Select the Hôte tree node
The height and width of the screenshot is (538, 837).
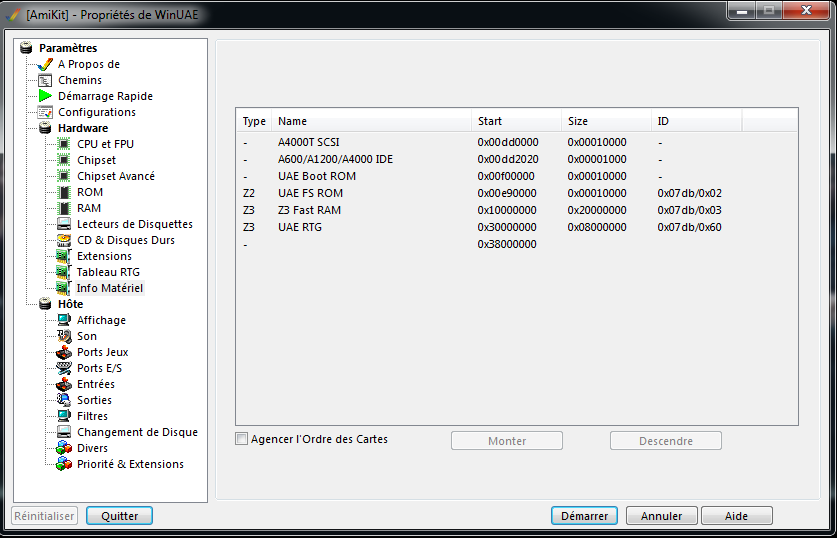pyautogui.click(x=70, y=304)
